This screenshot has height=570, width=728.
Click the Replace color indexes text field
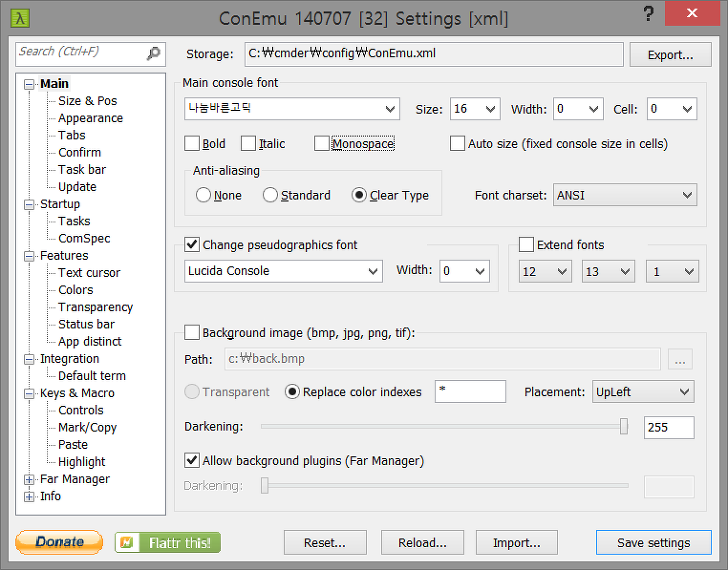tap(470, 392)
